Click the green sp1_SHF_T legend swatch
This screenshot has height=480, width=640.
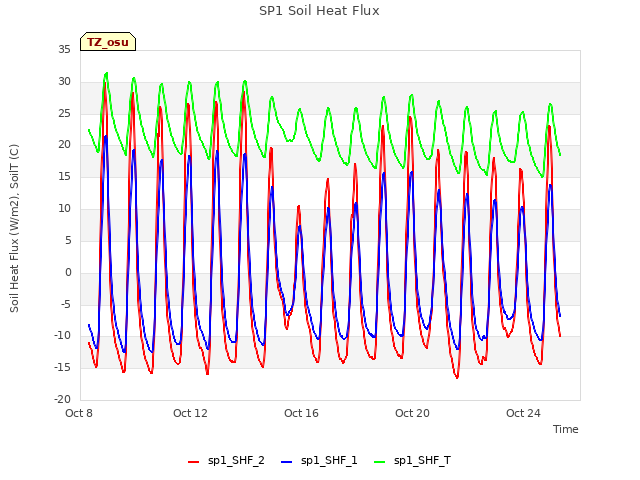click(380, 462)
